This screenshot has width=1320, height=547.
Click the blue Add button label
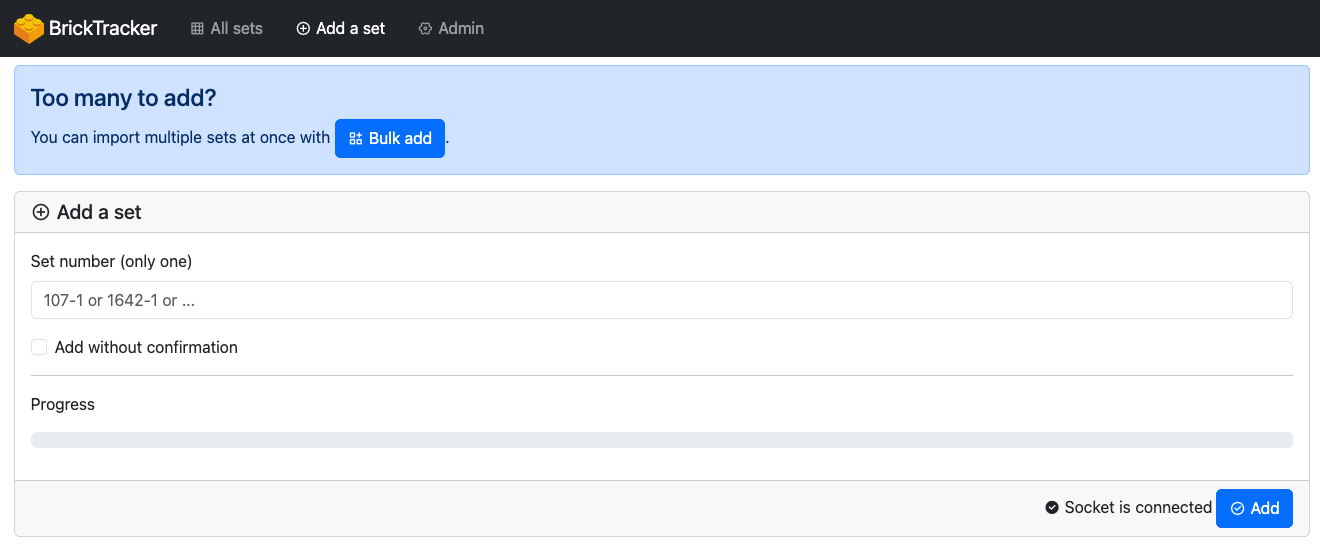pos(1265,508)
